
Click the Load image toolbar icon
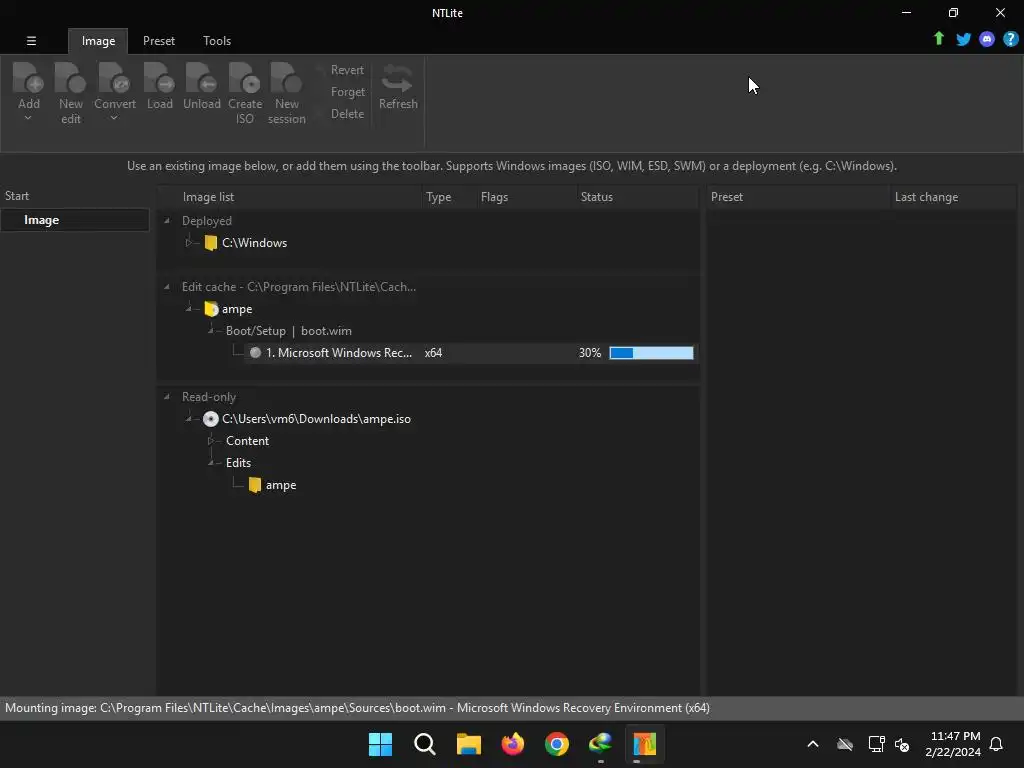coord(159,78)
